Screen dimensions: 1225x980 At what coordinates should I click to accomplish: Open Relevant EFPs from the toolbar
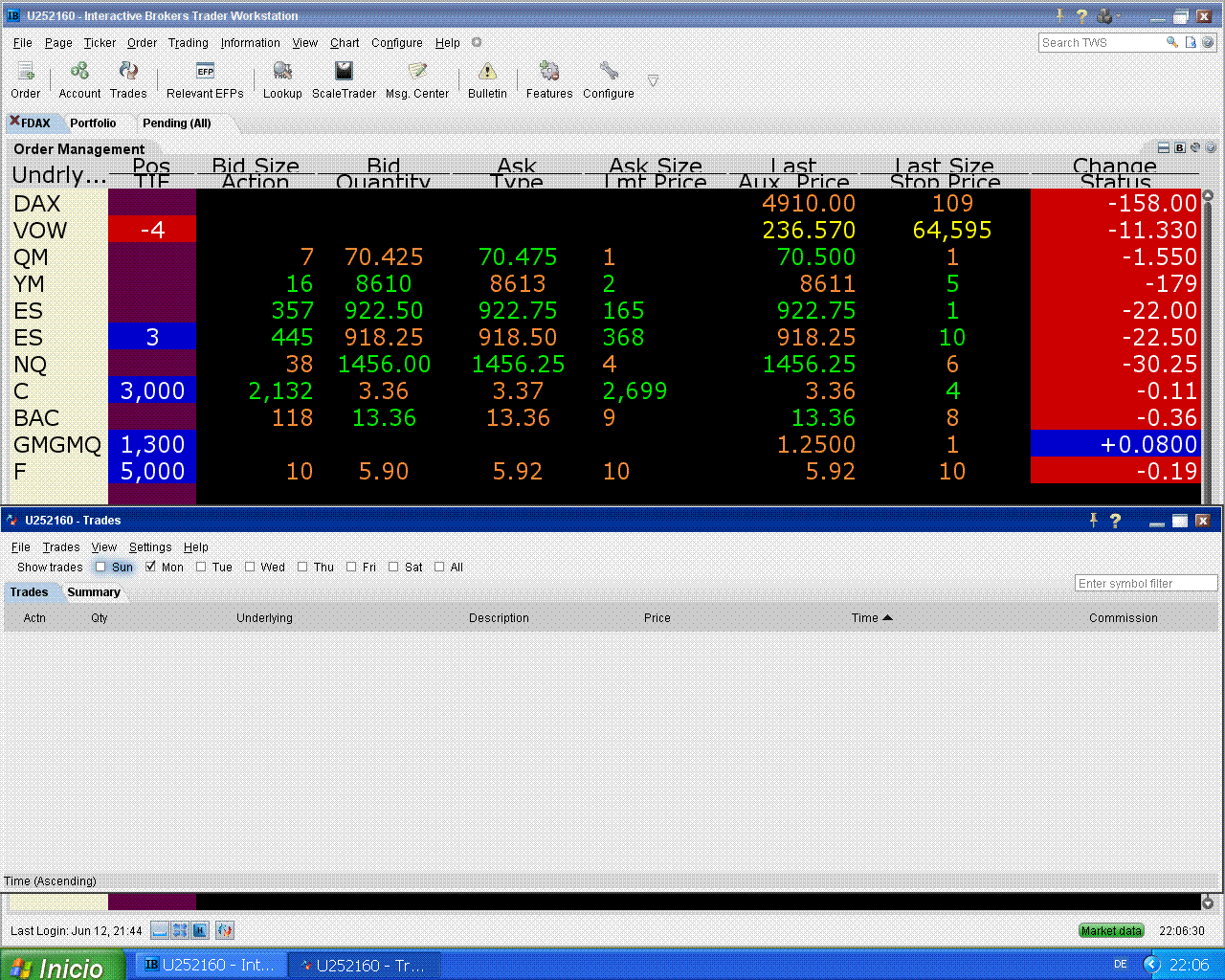(x=205, y=79)
